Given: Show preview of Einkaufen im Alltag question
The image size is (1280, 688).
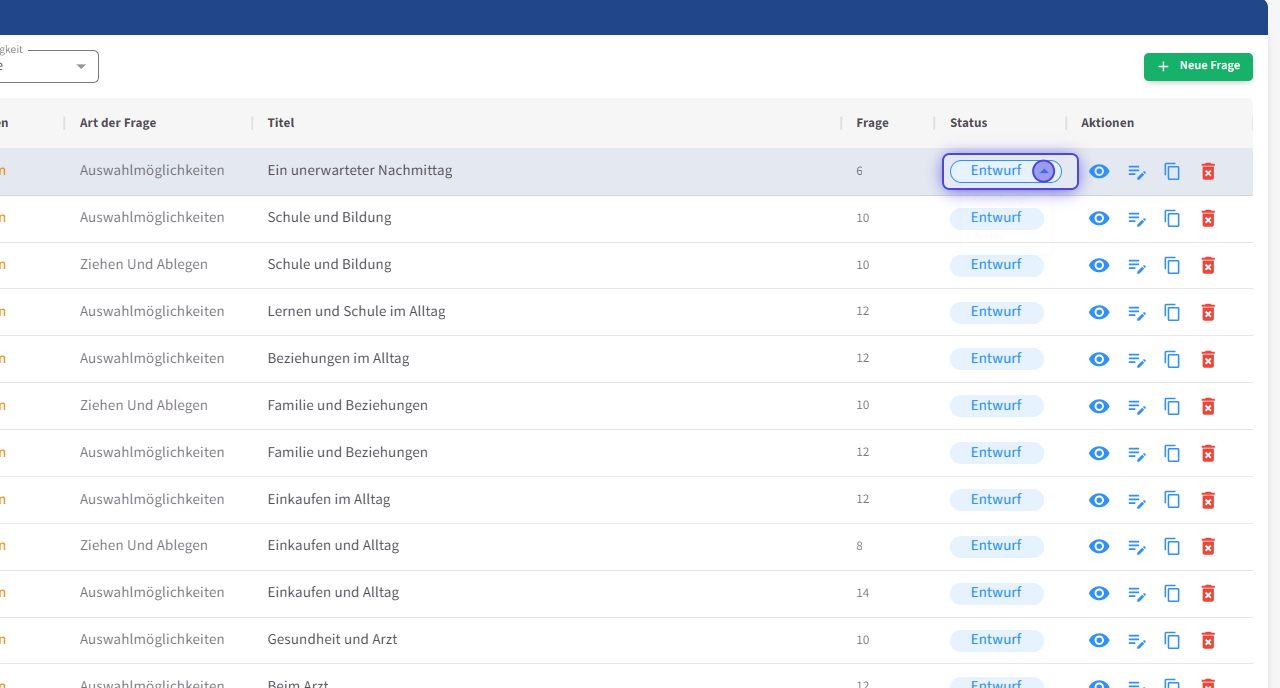Looking at the screenshot, I should click(1099, 500).
